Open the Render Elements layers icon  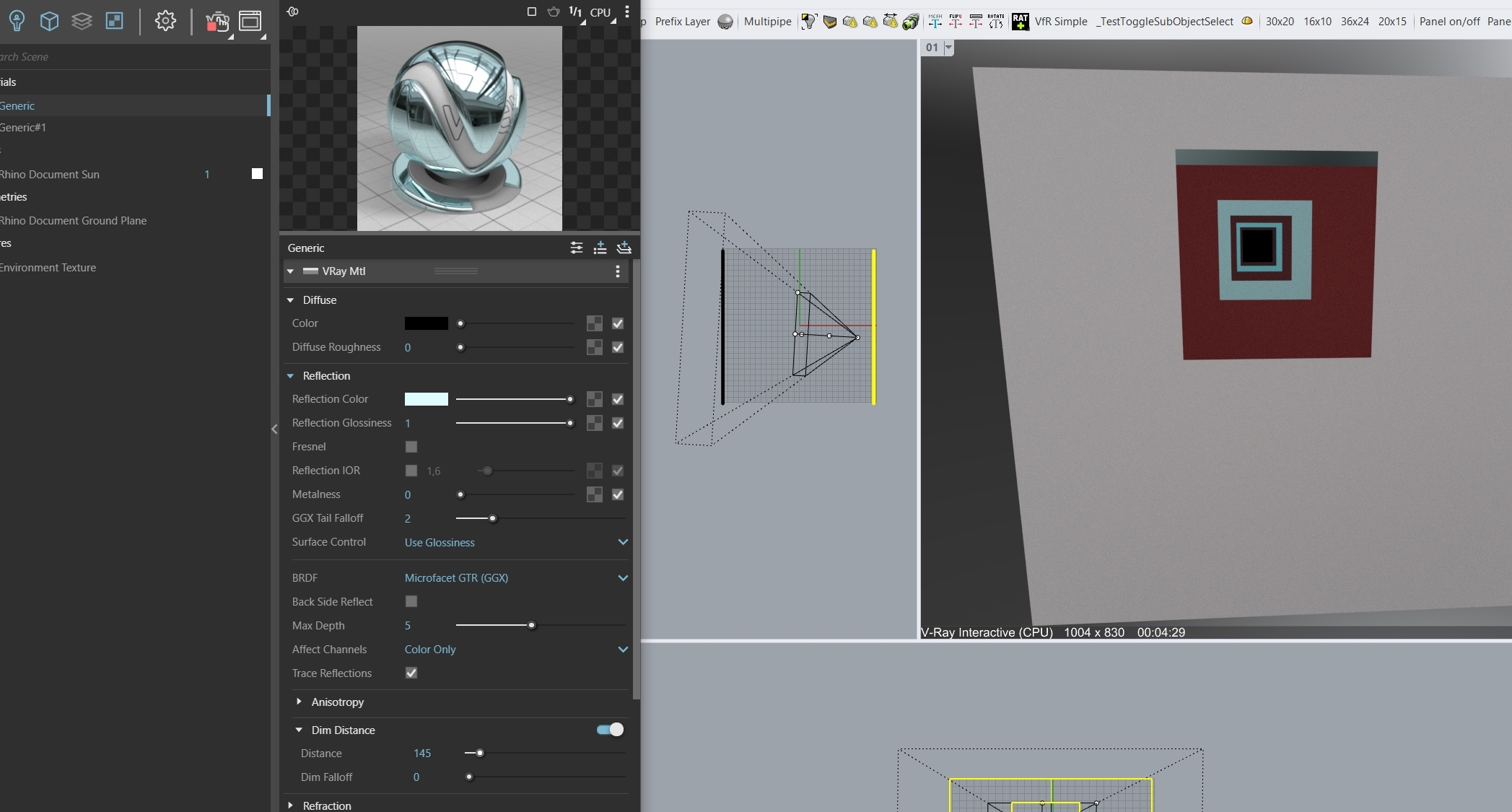coord(82,21)
